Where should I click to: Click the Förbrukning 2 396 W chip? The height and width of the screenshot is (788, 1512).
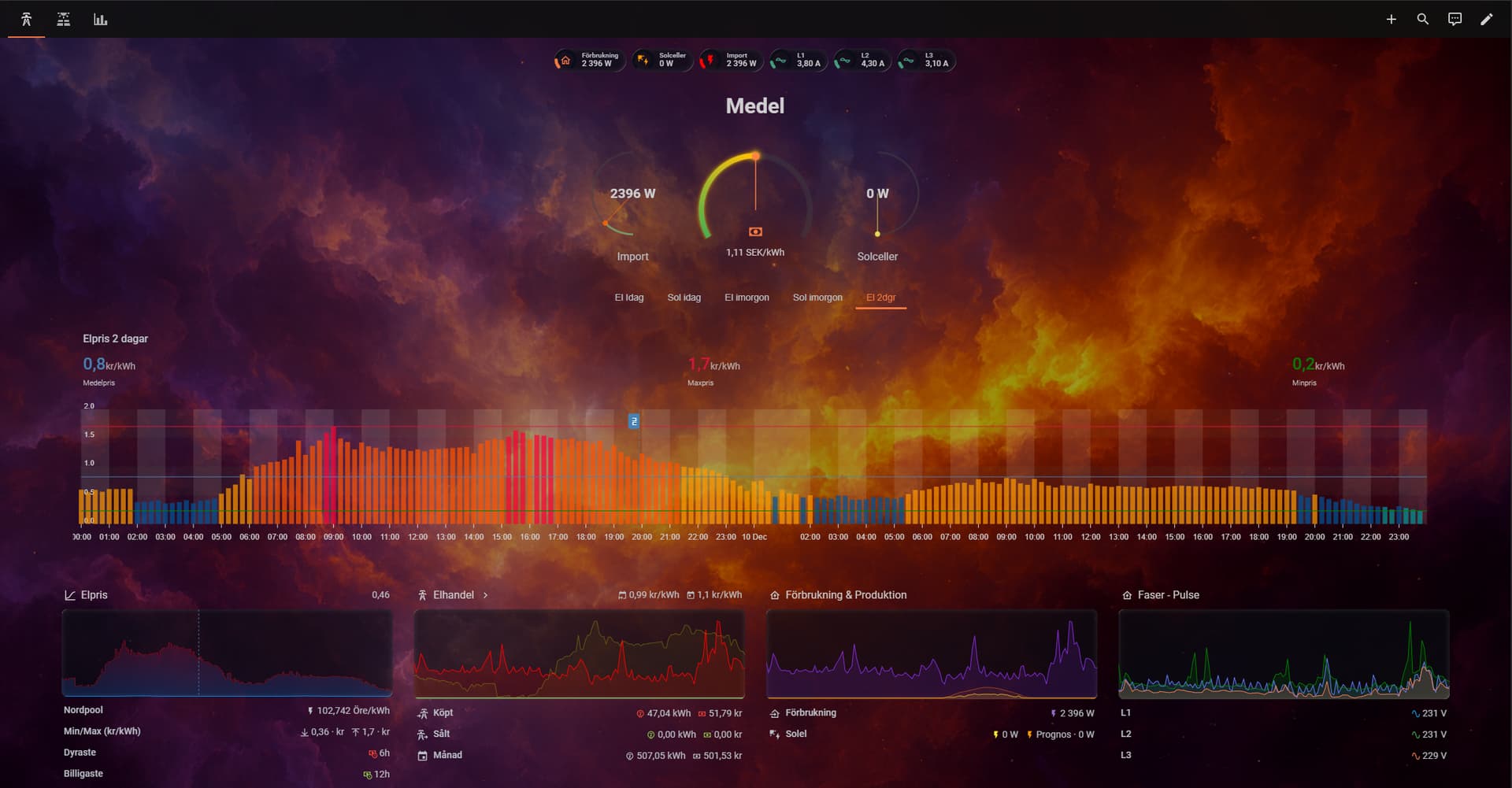point(590,60)
